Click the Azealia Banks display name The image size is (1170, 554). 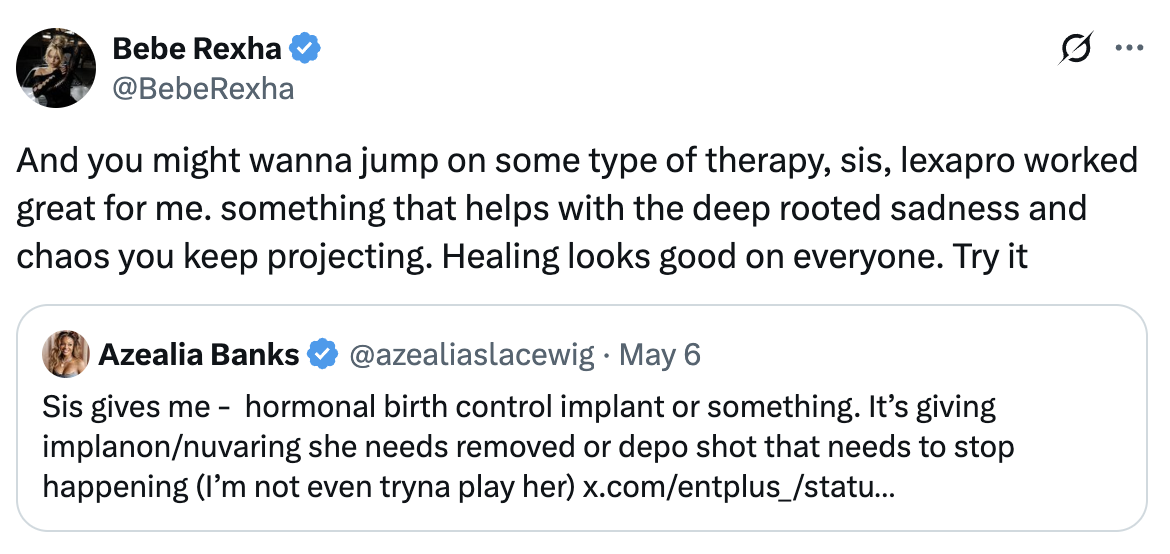point(199,354)
